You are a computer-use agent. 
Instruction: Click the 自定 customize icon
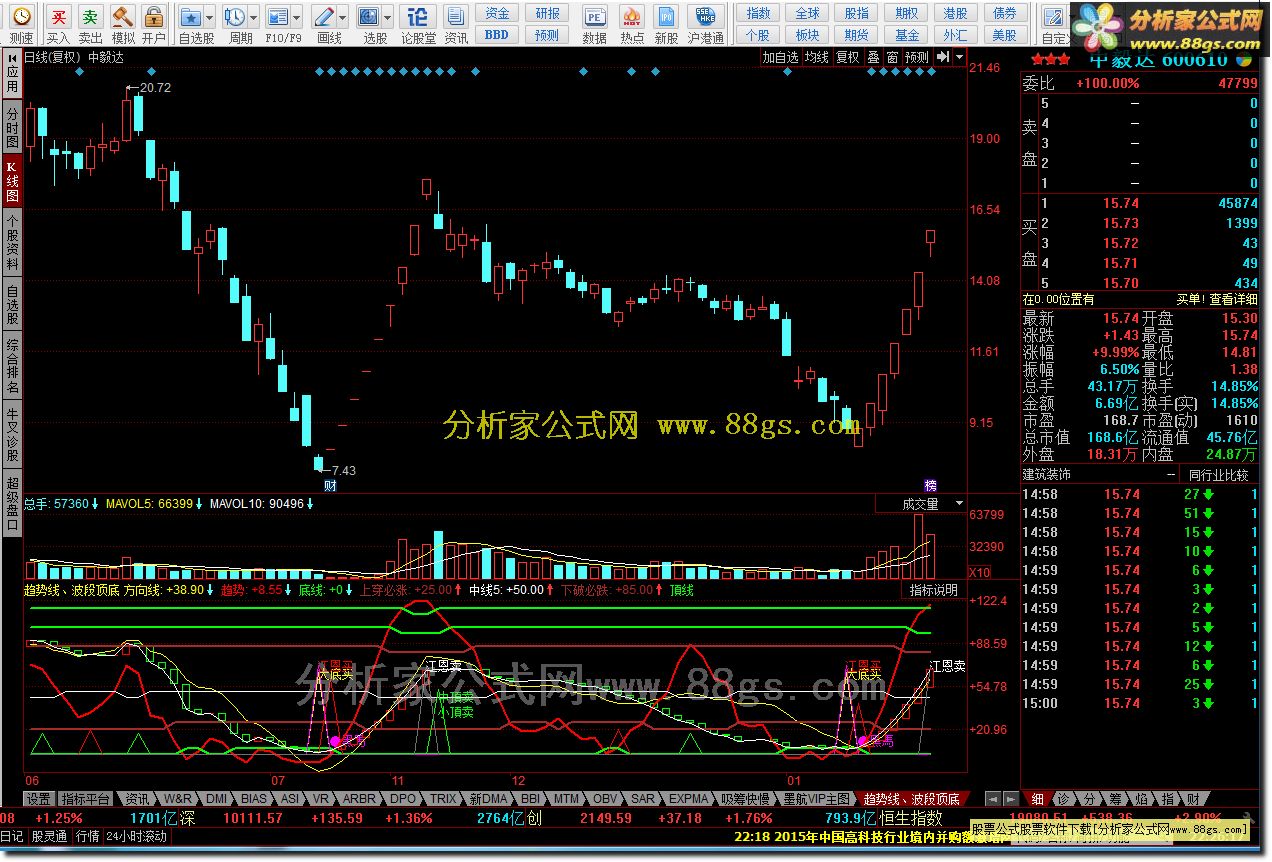coord(1054,24)
